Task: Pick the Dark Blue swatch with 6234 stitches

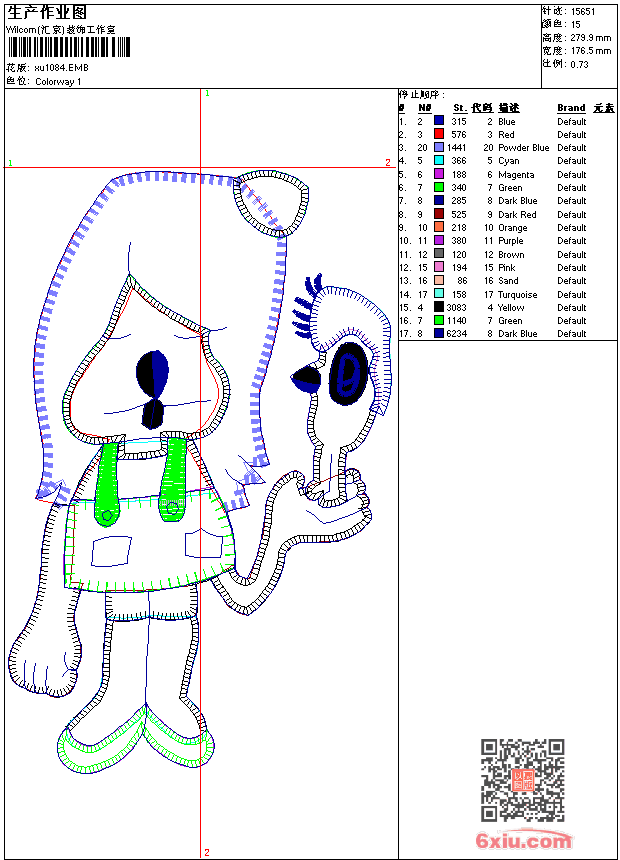Action: coord(439,333)
